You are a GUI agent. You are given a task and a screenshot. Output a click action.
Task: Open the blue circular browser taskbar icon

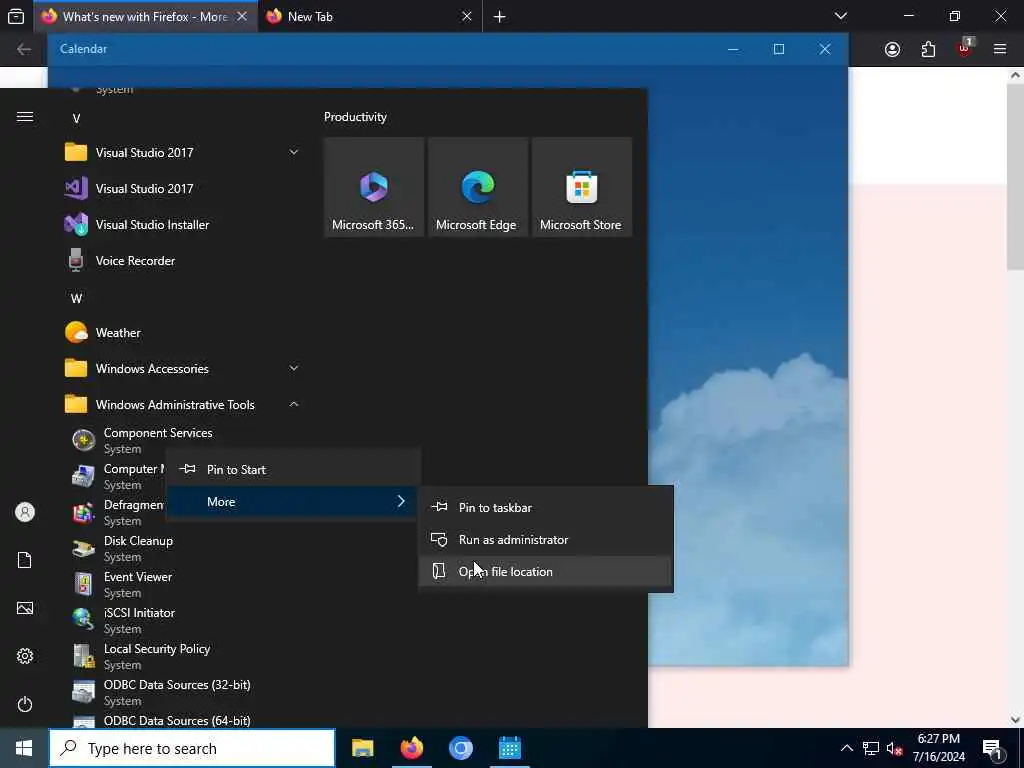(x=460, y=748)
